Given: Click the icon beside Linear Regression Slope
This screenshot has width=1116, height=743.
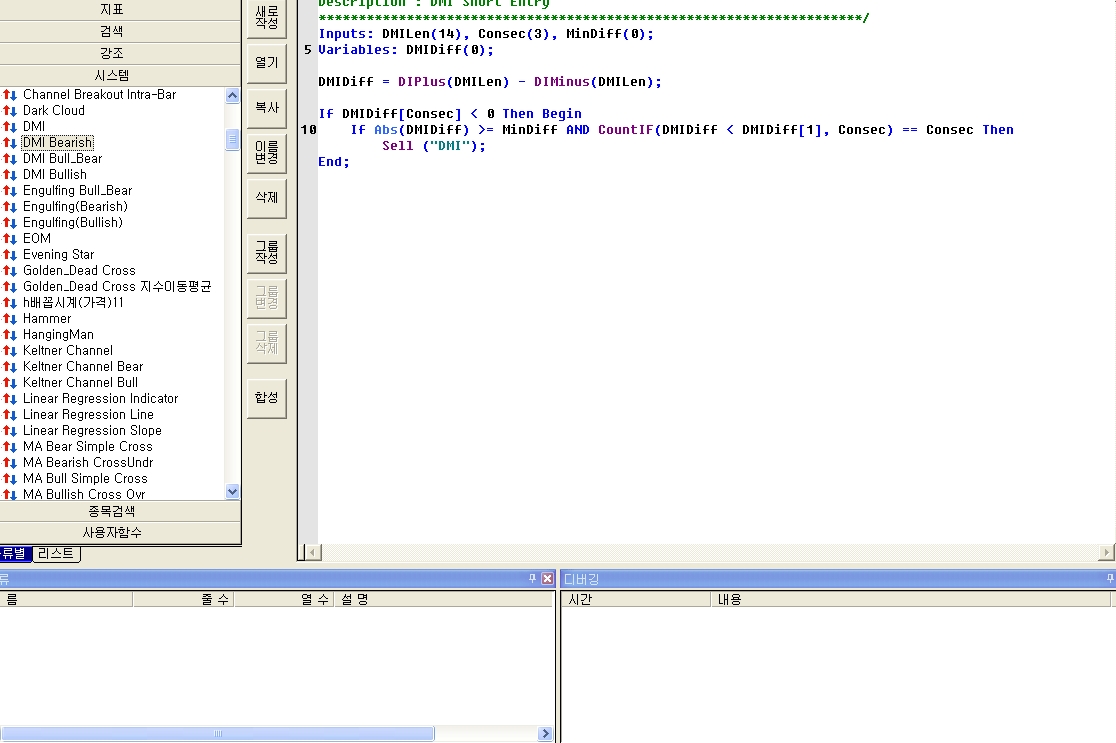Looking at the screenshot, I should tap(10, 431).
